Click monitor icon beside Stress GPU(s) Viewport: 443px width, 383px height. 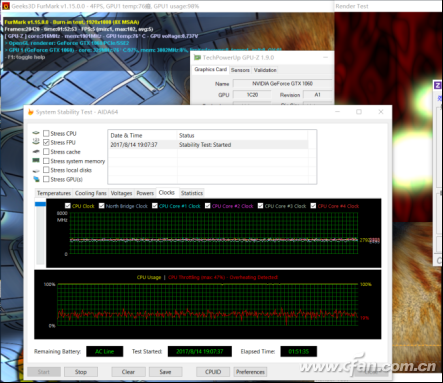(x=36, y=179)
